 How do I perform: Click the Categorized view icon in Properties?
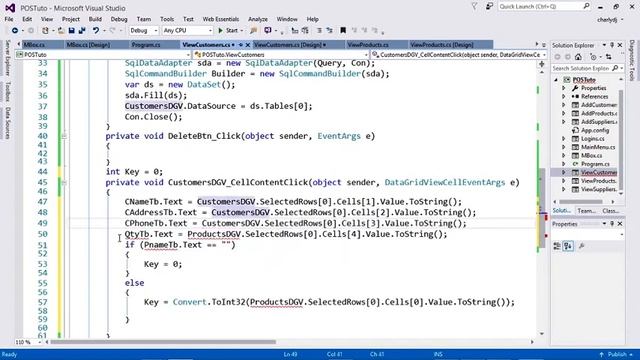click(x=557, y=246)
